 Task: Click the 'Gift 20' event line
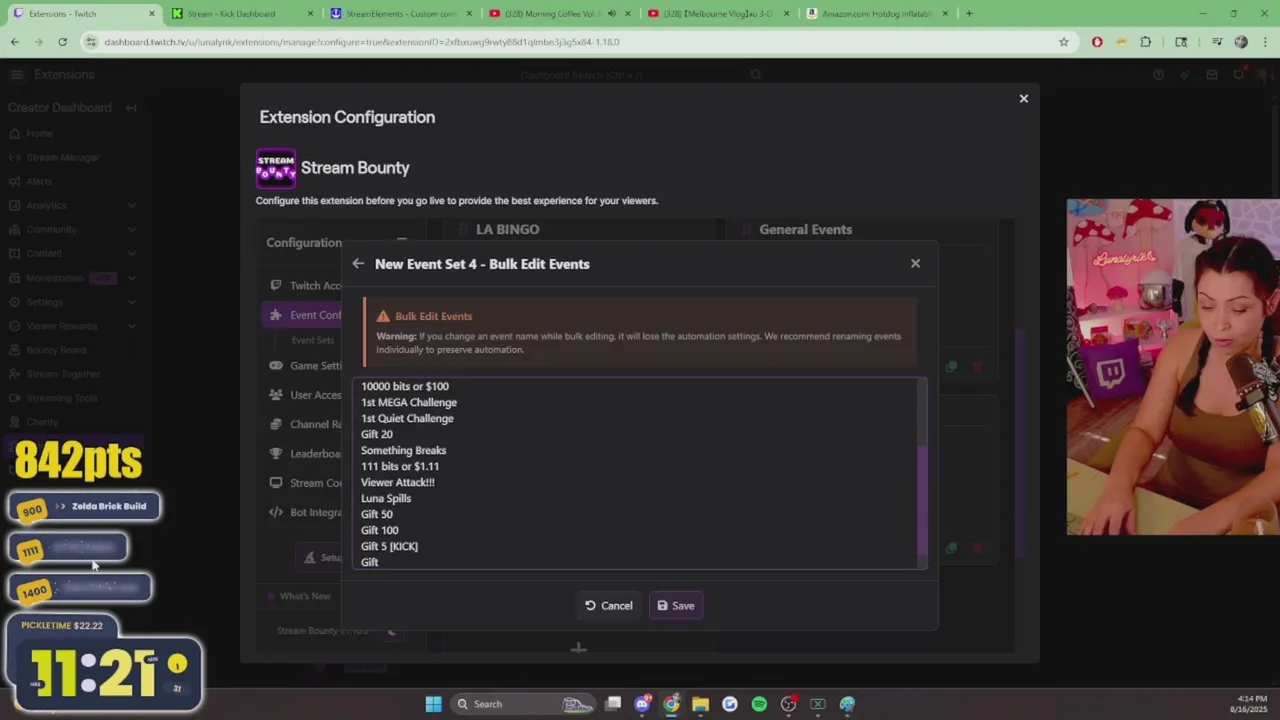point(377,434)
